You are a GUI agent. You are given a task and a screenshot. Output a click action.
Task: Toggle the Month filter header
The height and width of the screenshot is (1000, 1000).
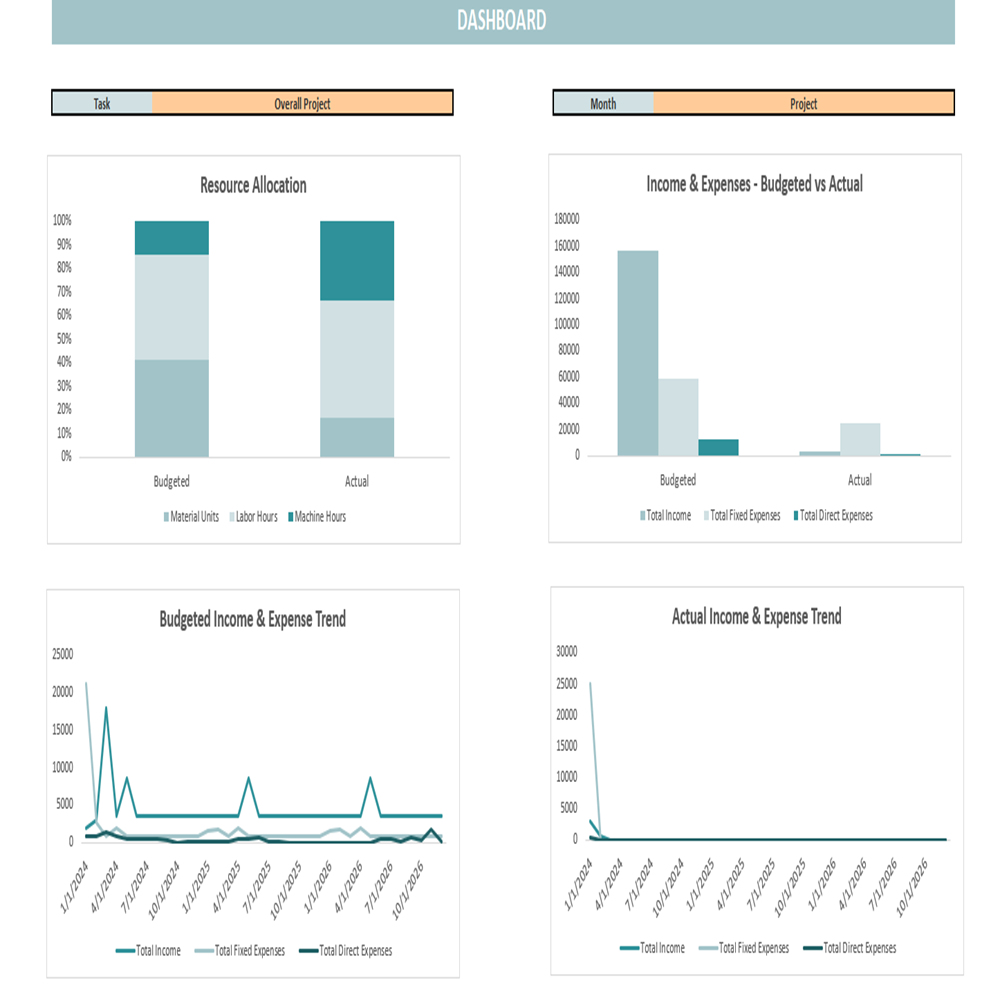604,103
